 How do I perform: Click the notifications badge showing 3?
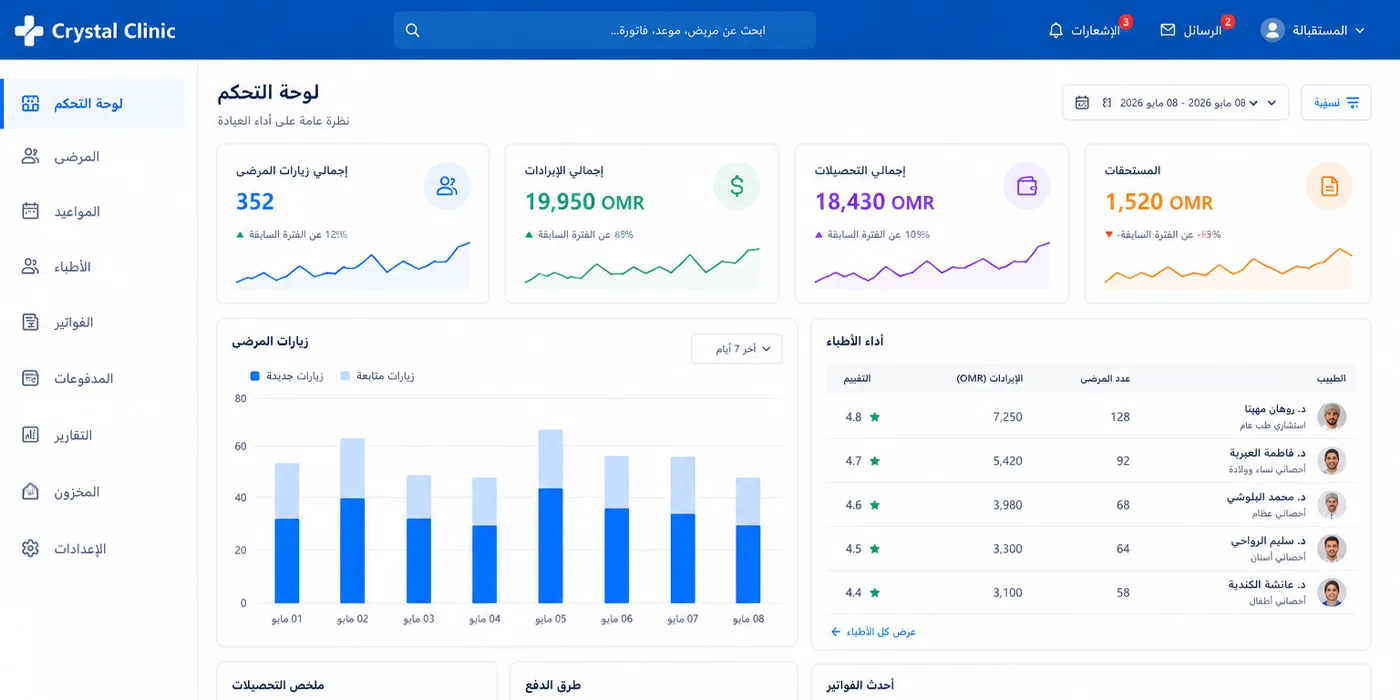[1126, 21]
